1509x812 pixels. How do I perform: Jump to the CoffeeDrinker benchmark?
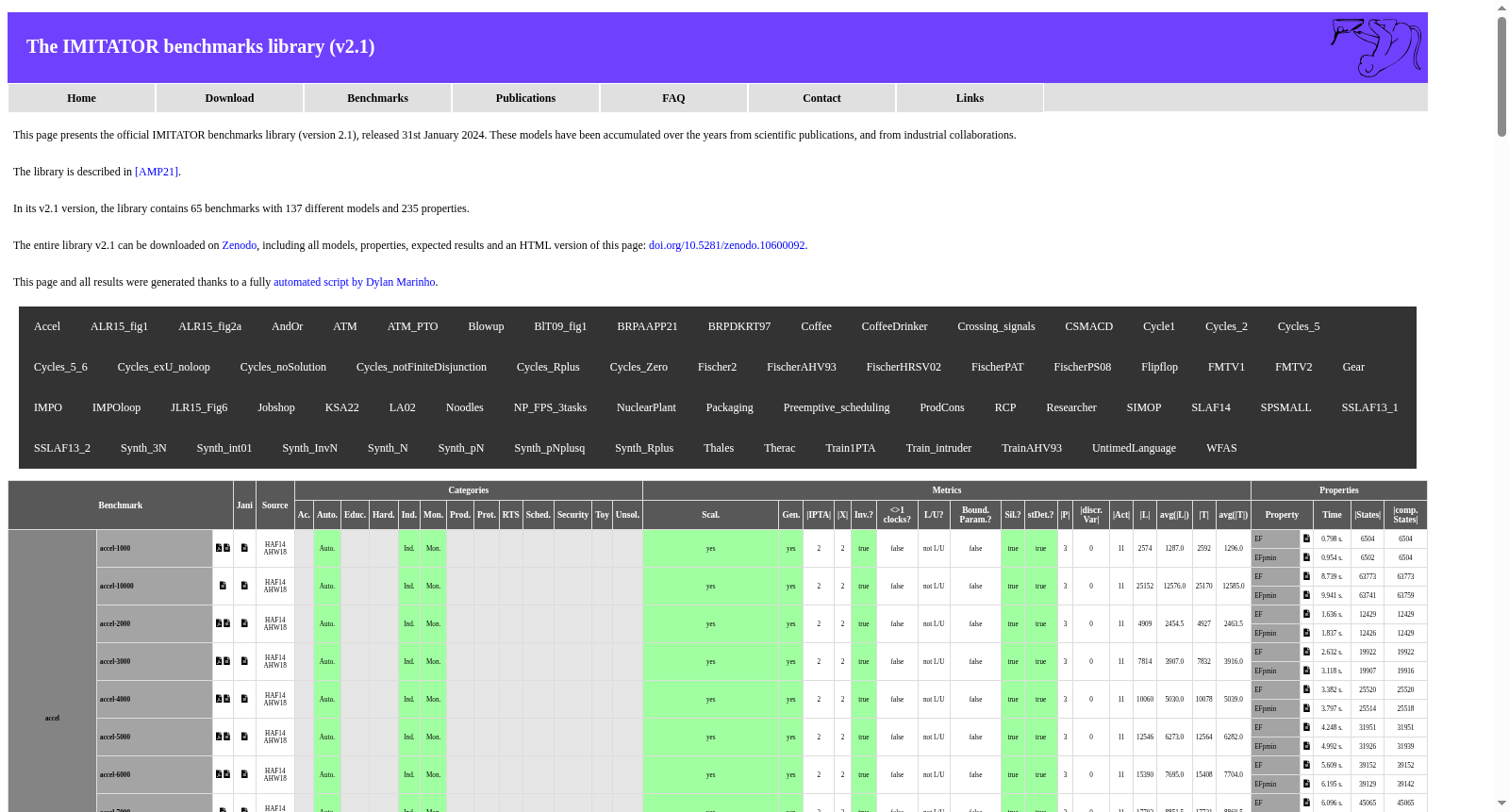[895, 326]
